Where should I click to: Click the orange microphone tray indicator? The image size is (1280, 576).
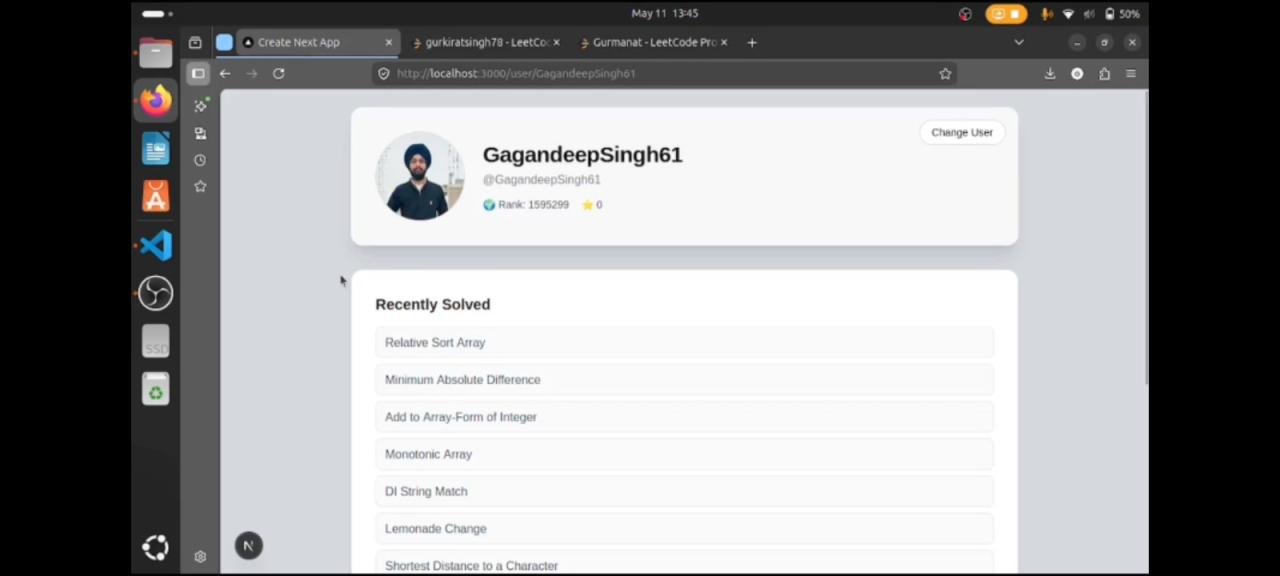(1047, 14)
